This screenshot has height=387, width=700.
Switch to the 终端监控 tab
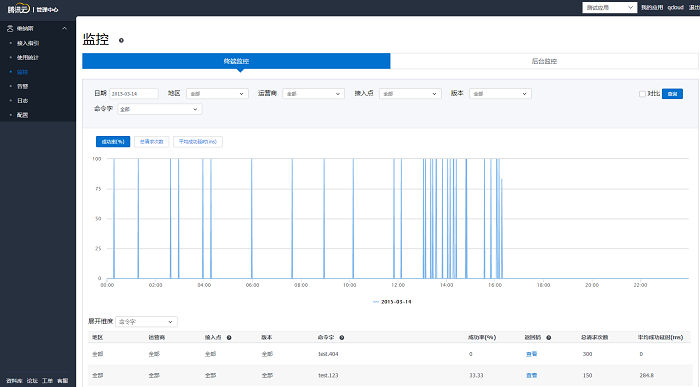pos(236,61)
